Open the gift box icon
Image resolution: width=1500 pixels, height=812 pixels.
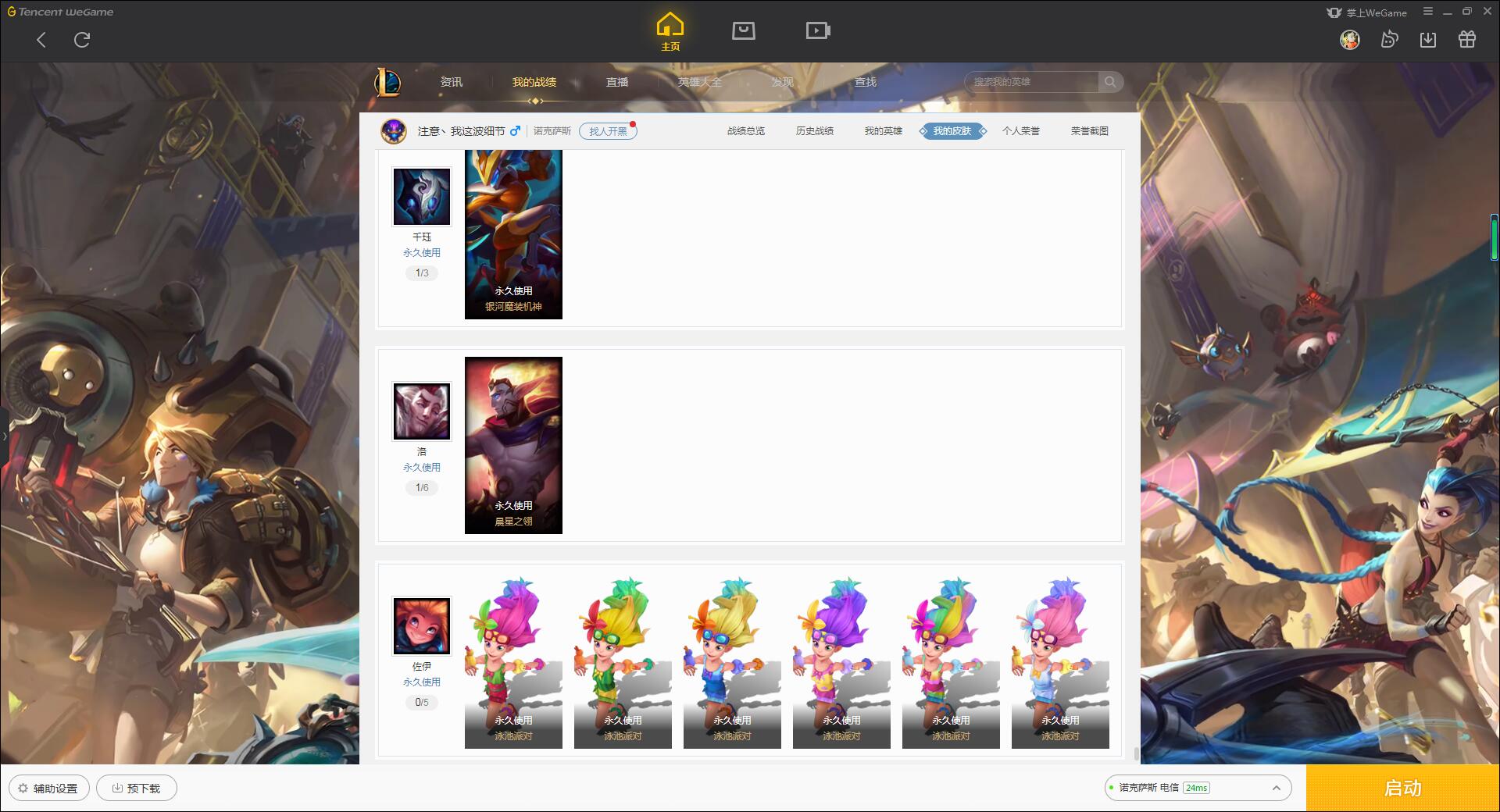1467,40
